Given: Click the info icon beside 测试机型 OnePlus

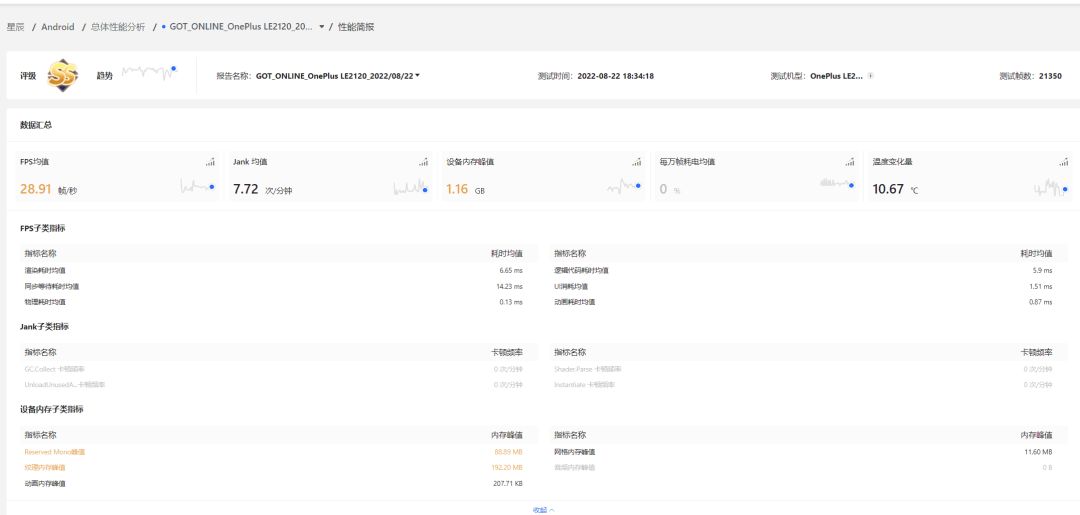Looking at the screenshot, I should coord(870,76).
